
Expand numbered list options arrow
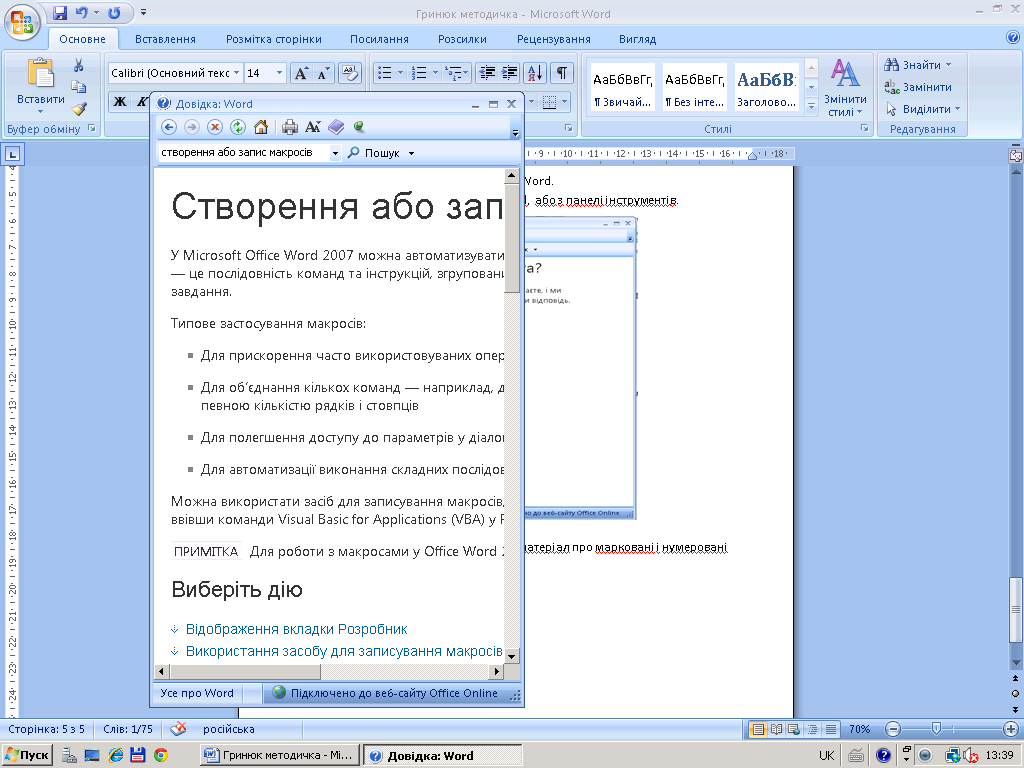tap(435, 73)
